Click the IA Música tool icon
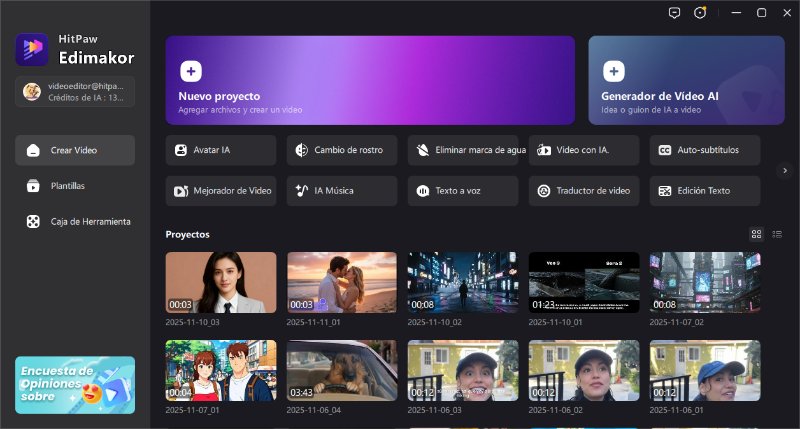This screenshot has height=429, width=800. (302, 190)
